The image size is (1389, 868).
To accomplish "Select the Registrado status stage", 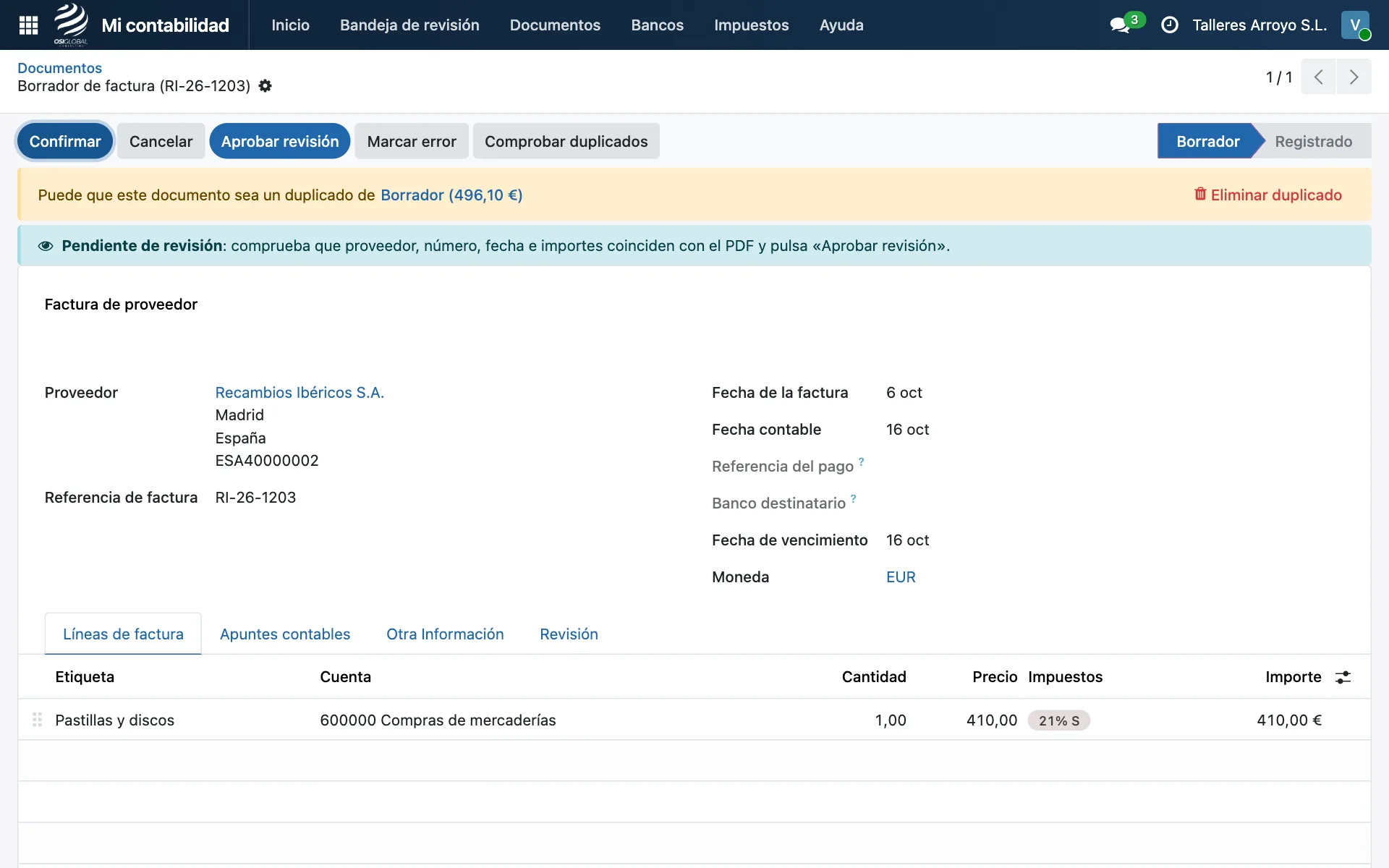I will (1313, 141).
